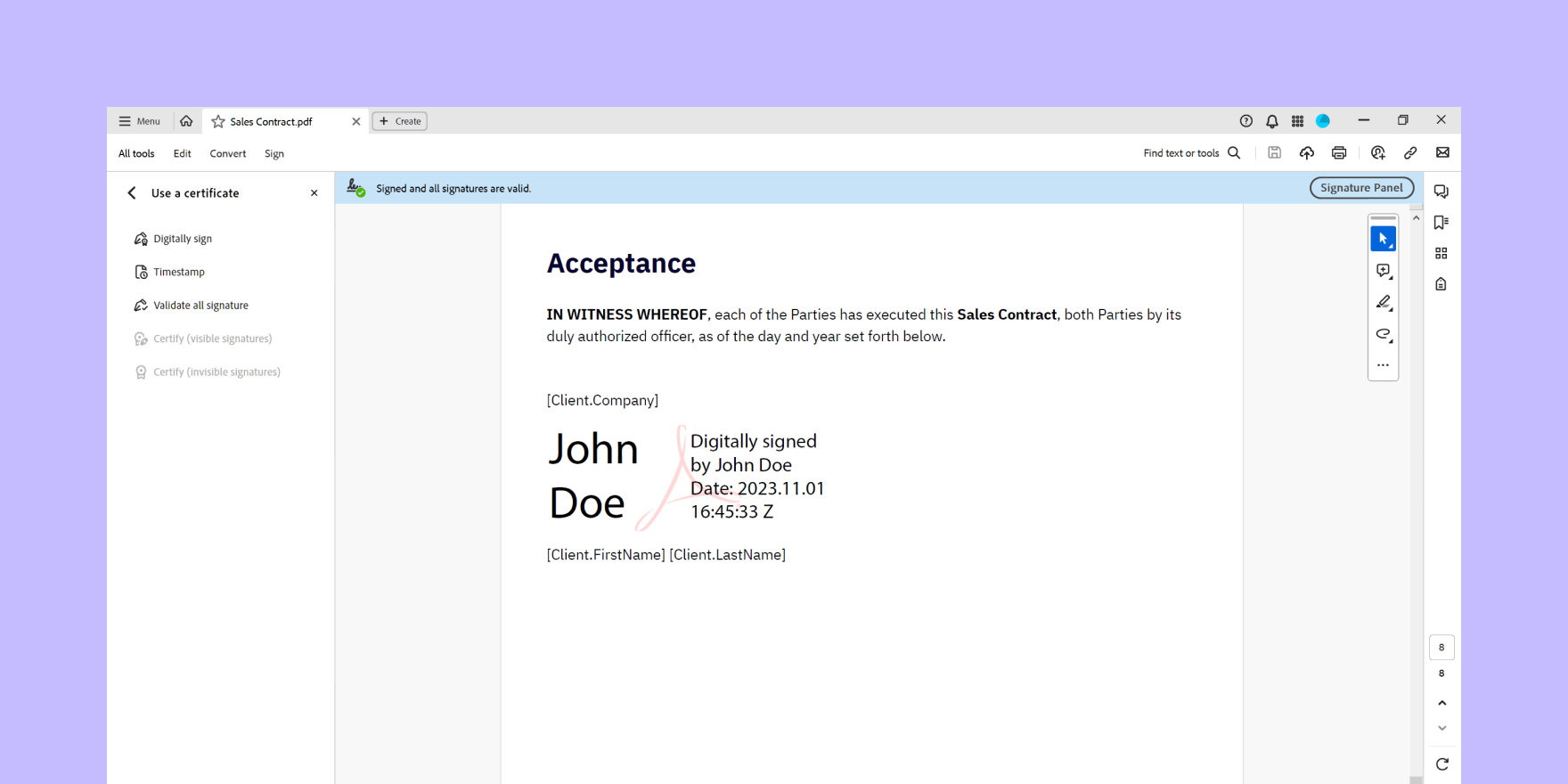Click [Client.LastName] placeholder text
1568x784 pixels.
click(728, 555)
